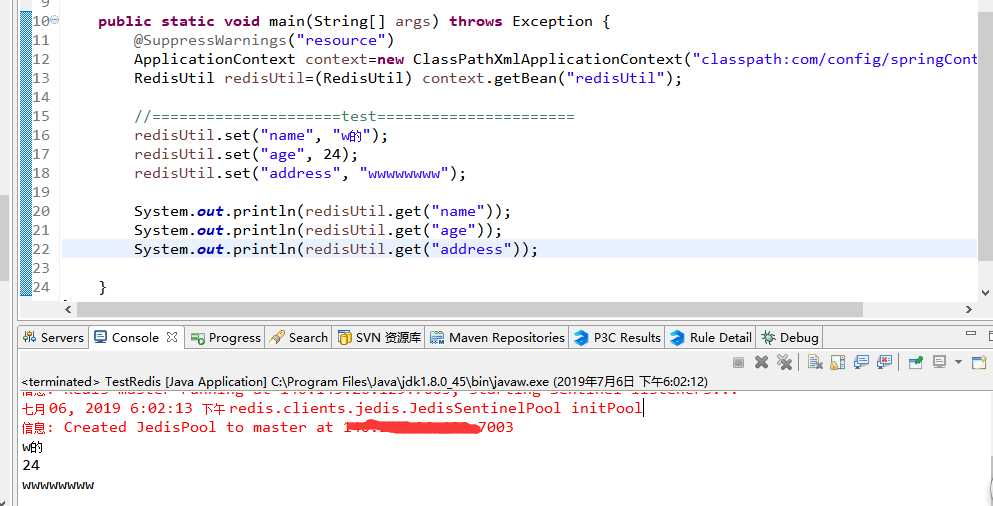Image resolution: width=993 pixels, height=506 pixels.
Task: Click the test comment line
Action: point(354,117)
